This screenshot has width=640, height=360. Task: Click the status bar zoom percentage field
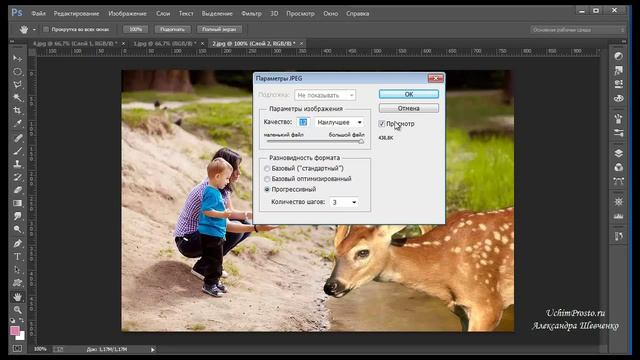coord(40,349)
